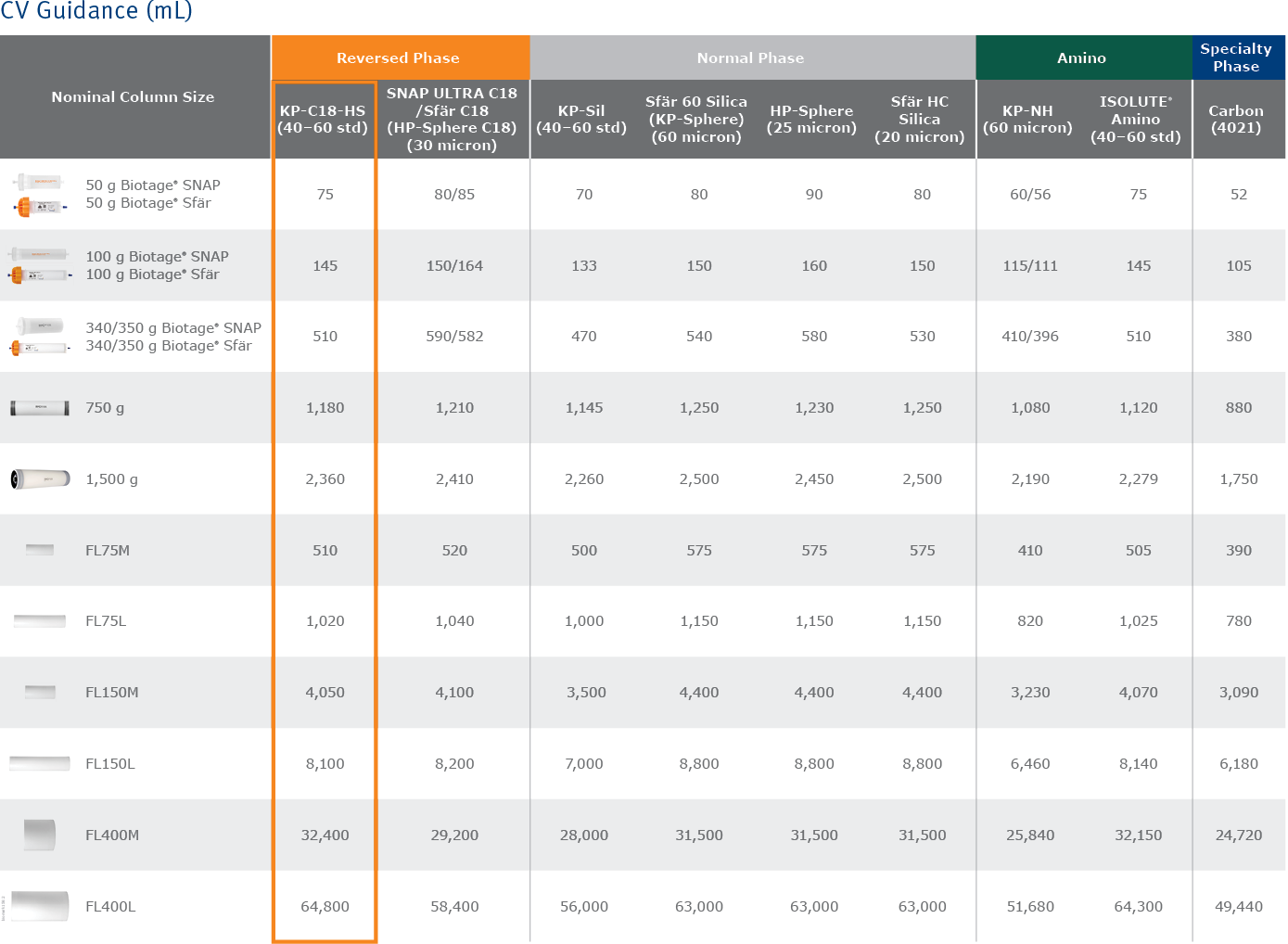Click the HP-Sphere (25 micron) column header
Screen dimensions: 1288x944
point(811,119)
